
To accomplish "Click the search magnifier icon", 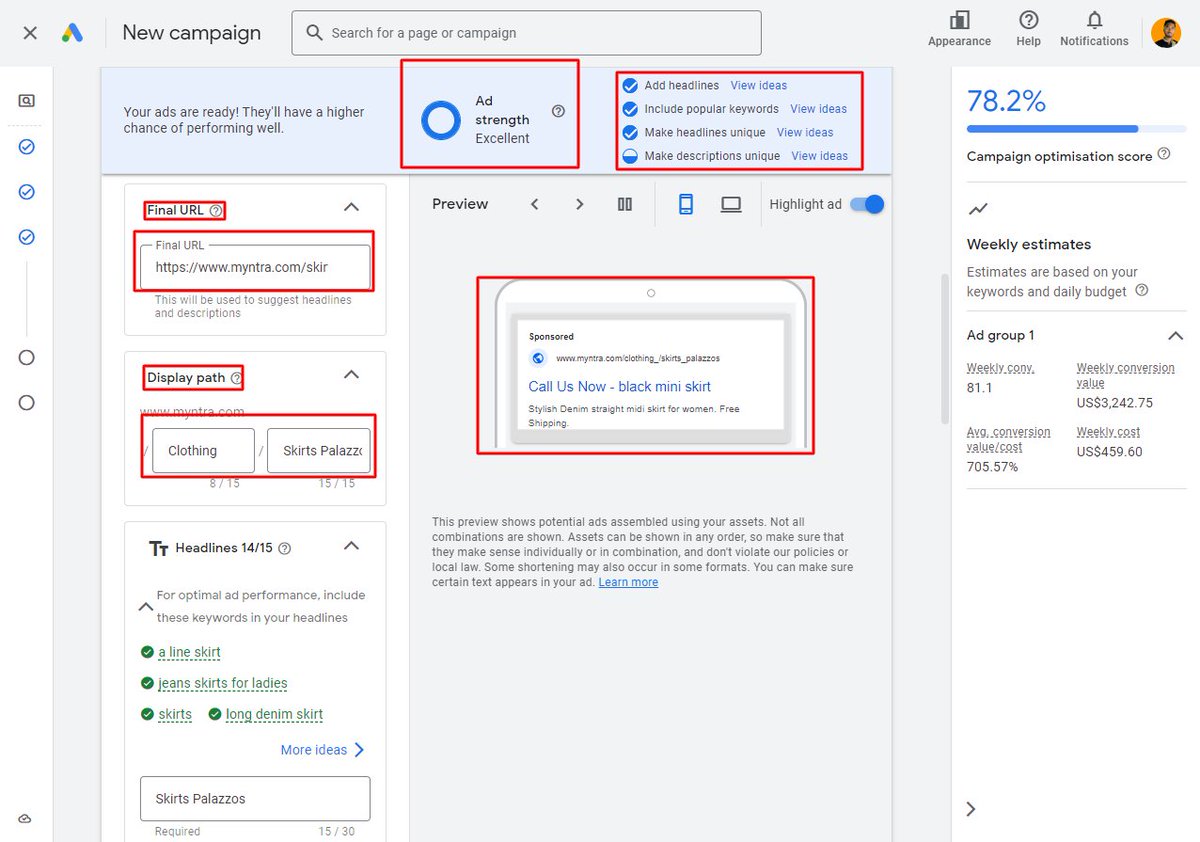I will (x=314, y=33).
